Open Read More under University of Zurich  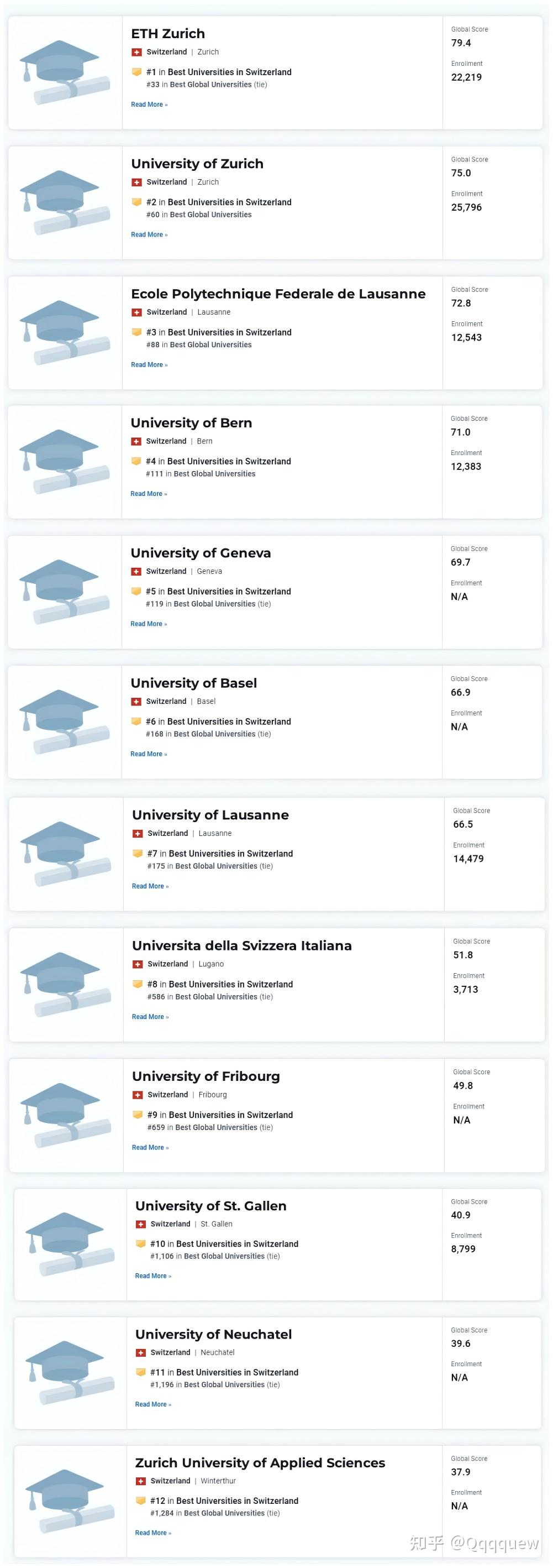149,235
